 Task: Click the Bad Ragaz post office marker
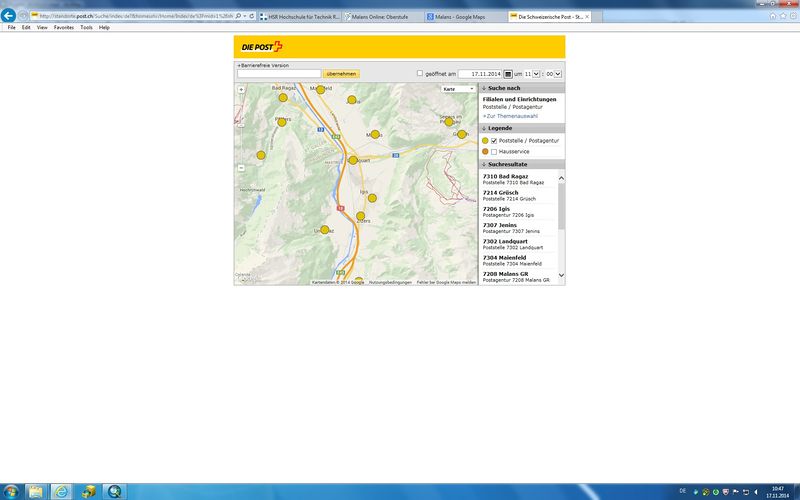[x=282, y=95]
